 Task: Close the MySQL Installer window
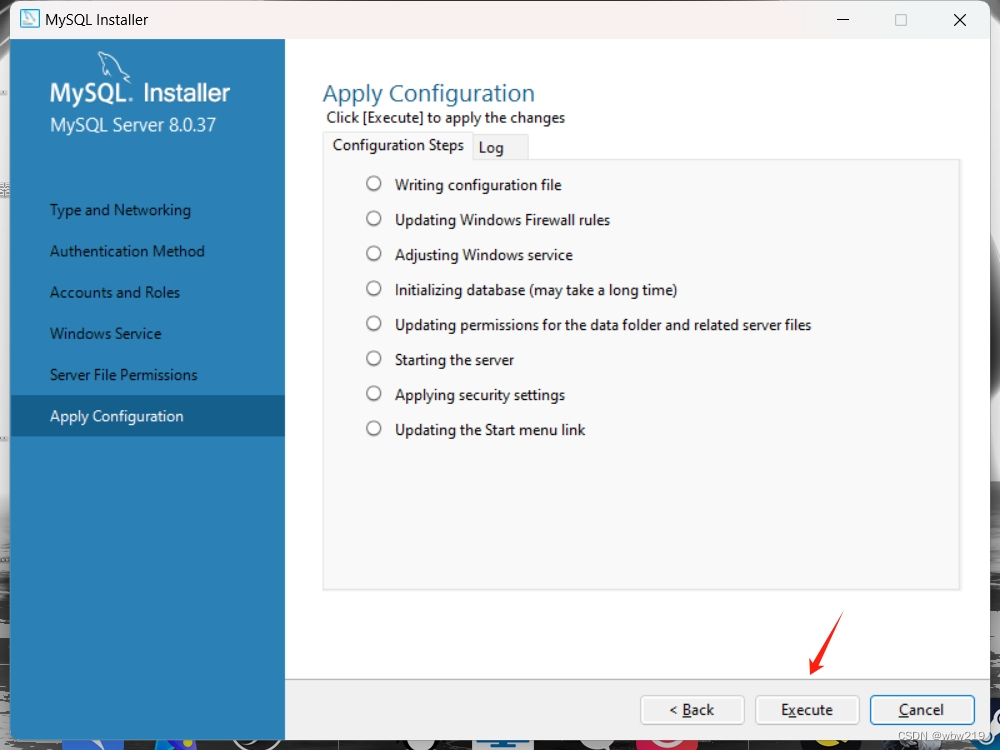tap(960, 20)
